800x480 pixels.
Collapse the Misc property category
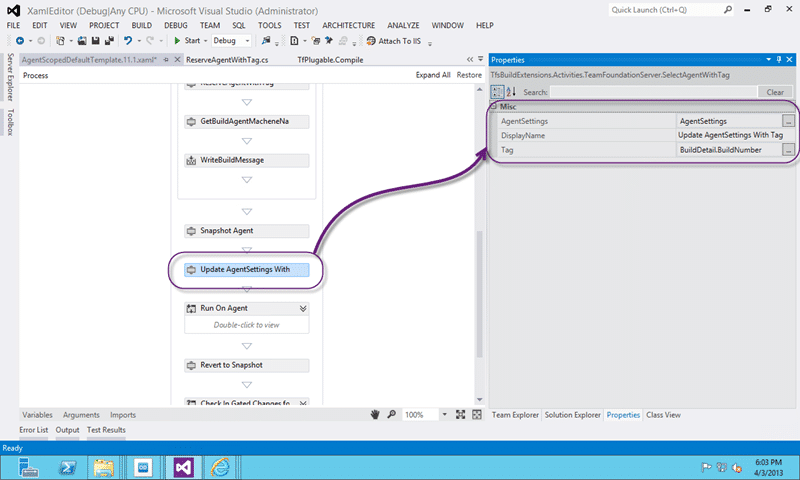[x=493, y=107]
